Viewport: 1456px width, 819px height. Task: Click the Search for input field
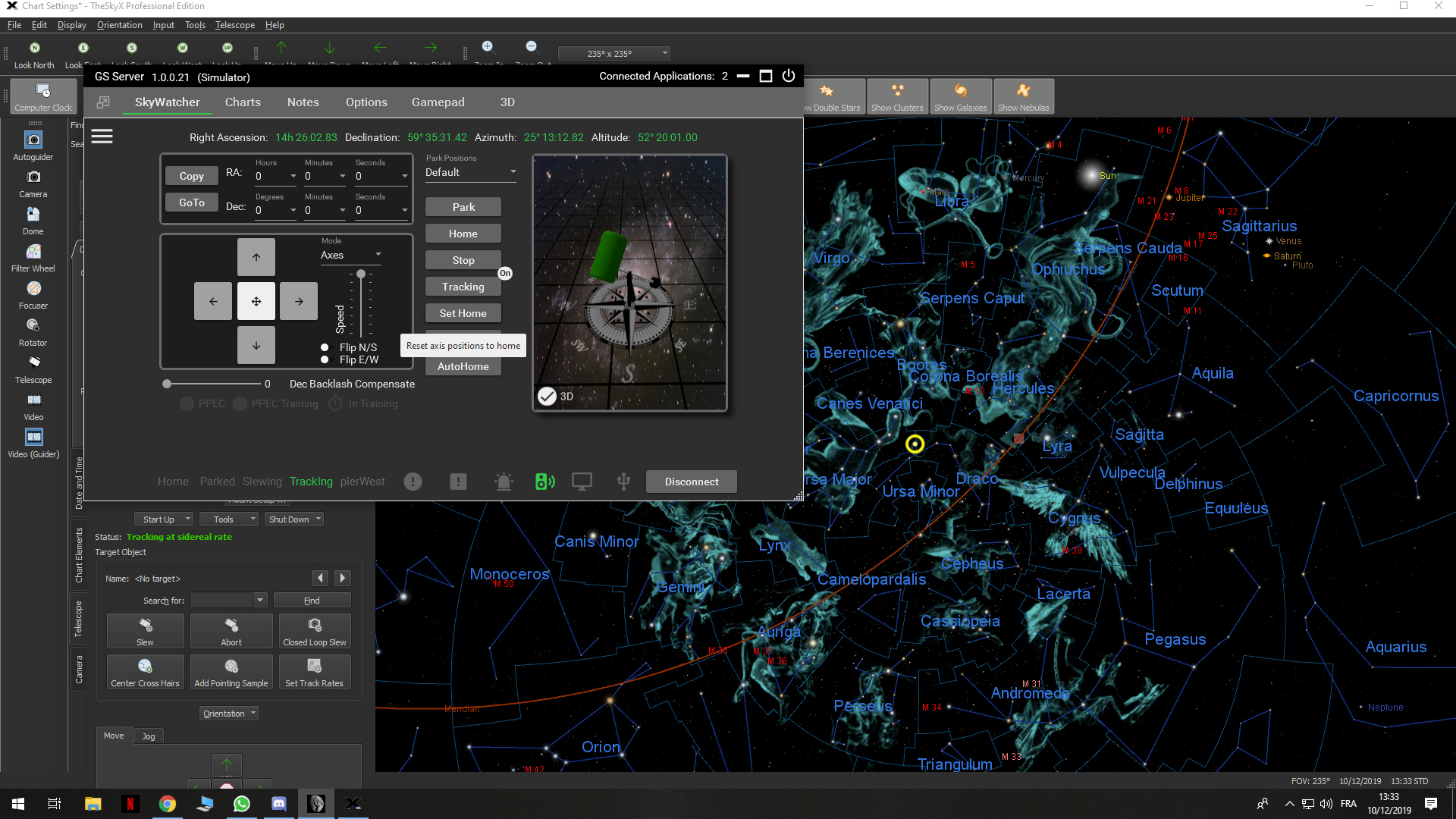click(x=221, y=601)
